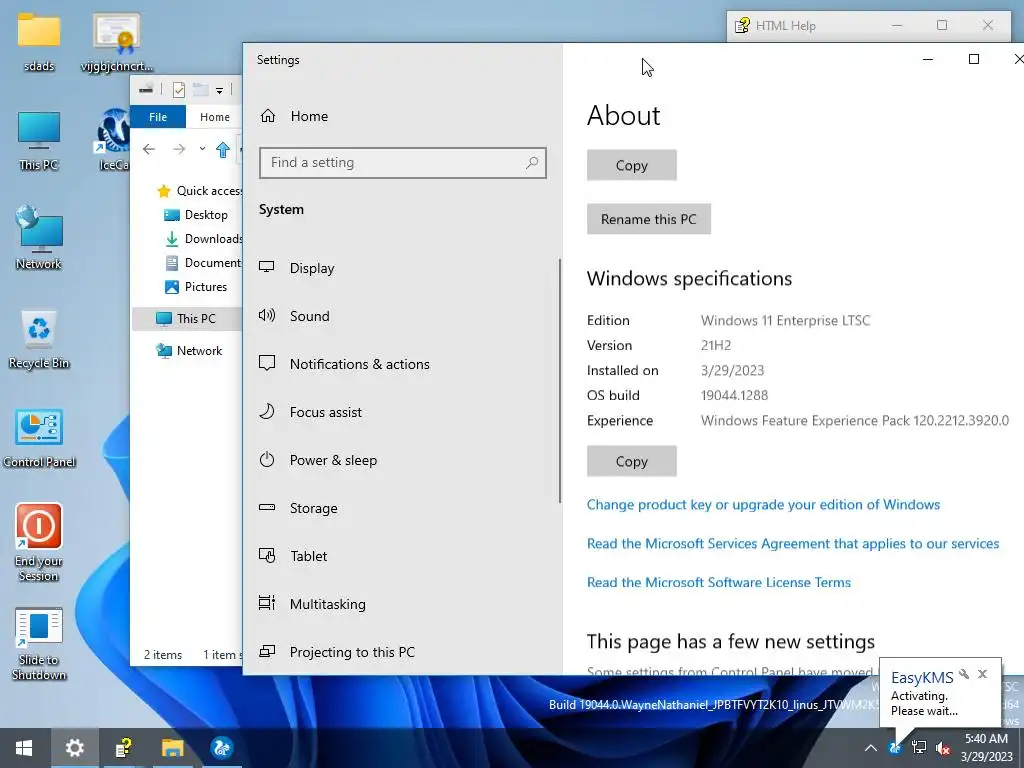Click HTML Help taskbar icon
The image size is (1024, 768).
(123, 748)
